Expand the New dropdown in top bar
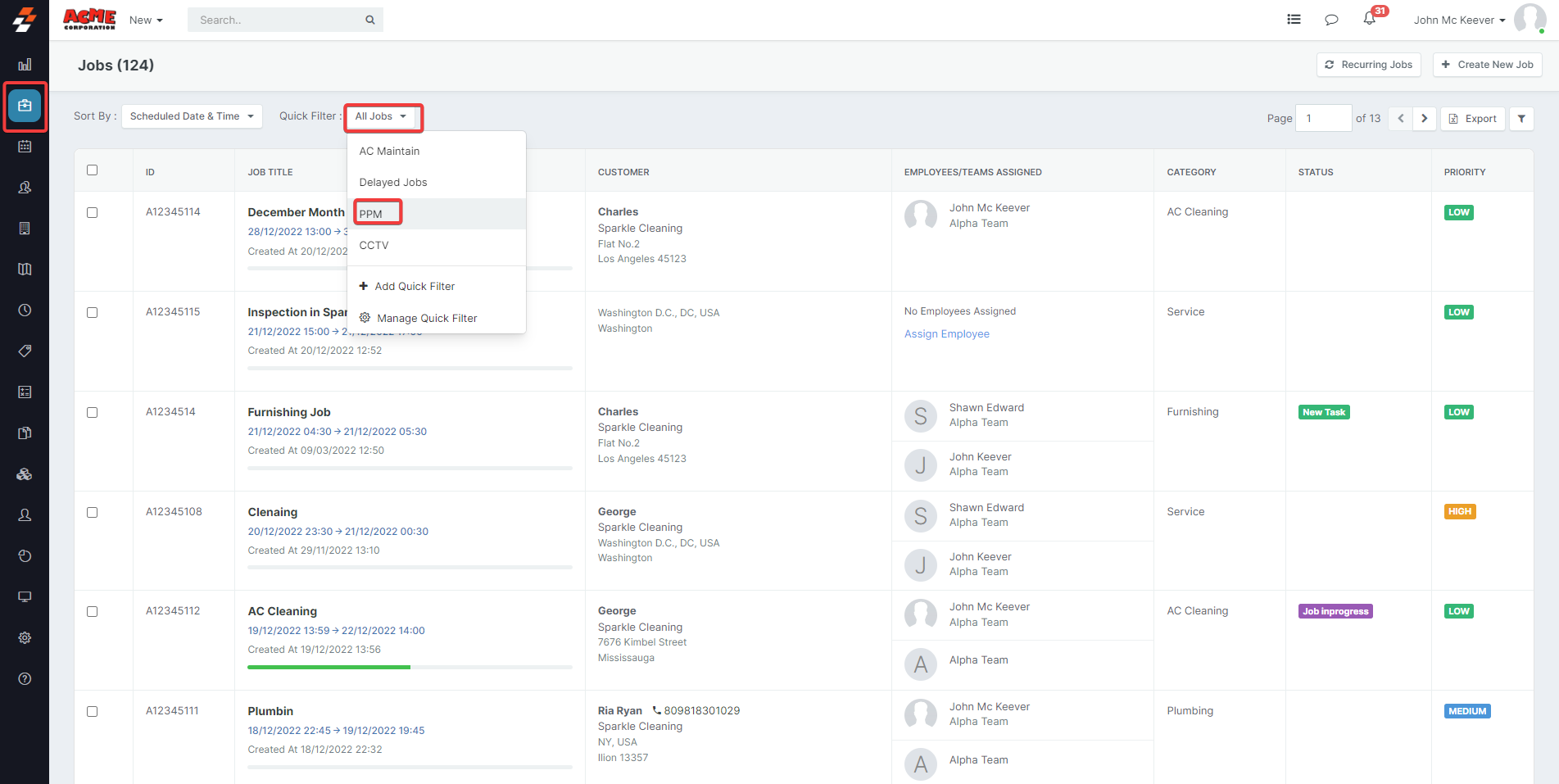The width and height of the screenshot is (1559, 784). click(x=146, y=20)
